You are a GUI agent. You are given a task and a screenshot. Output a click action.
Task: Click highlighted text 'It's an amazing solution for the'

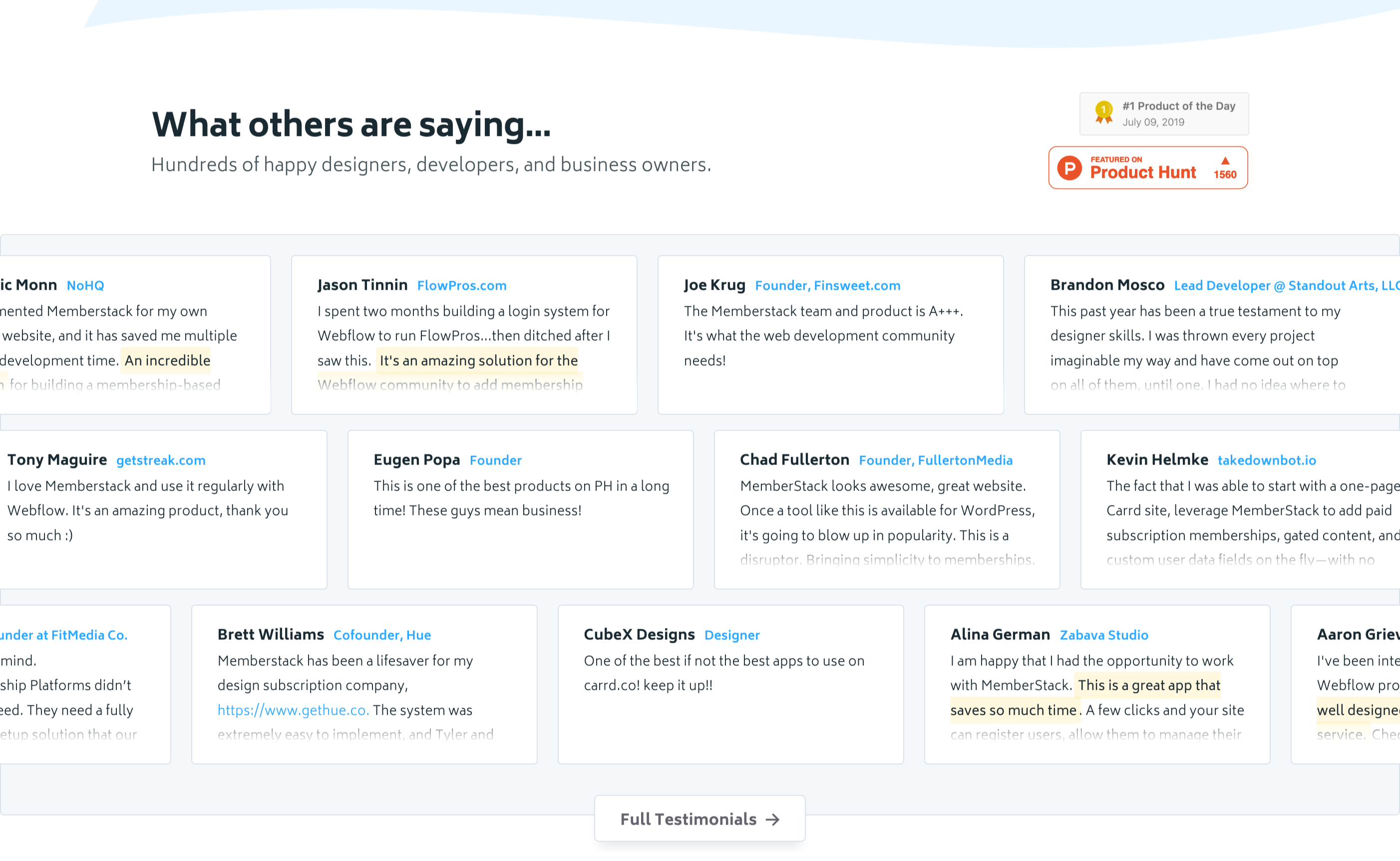point(478,361)
